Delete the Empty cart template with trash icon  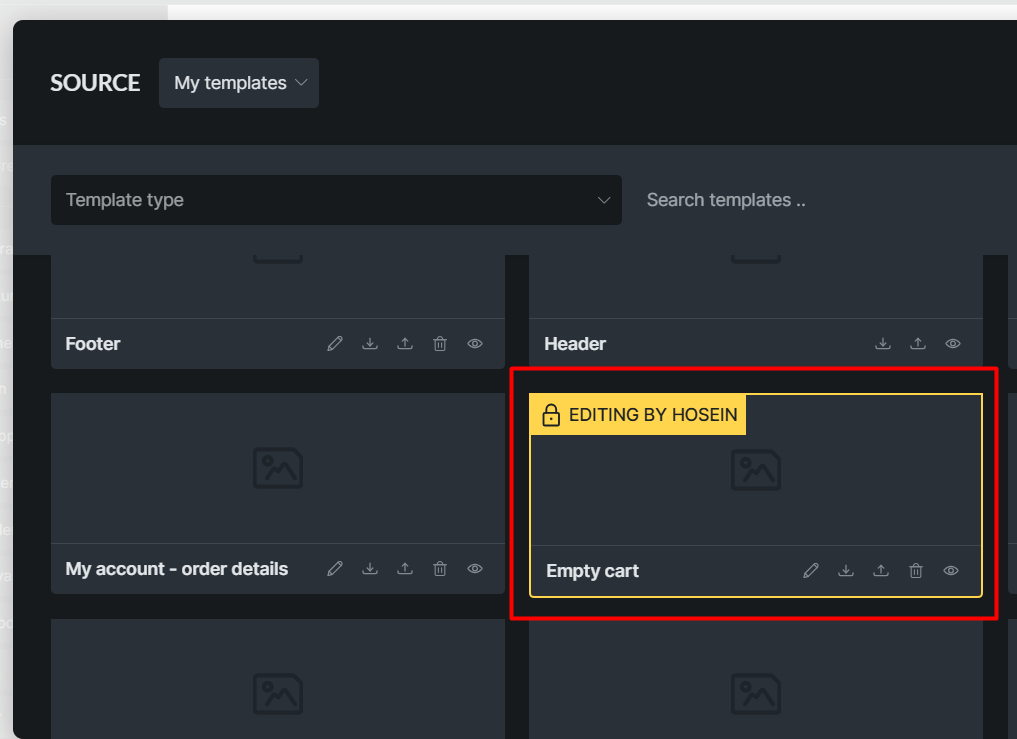click(916, 571)
